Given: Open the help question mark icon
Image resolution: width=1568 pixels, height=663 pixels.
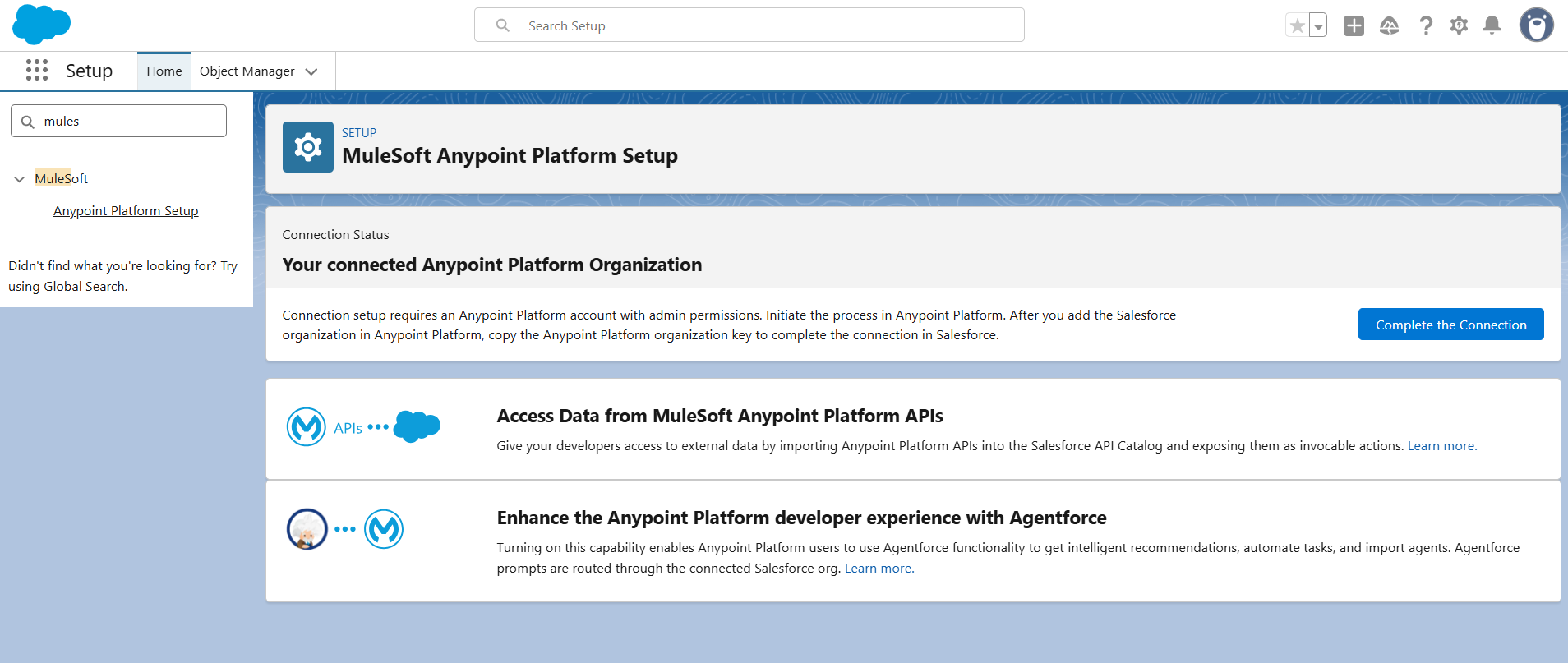Looking at the screenshot, I should point(1426,26).
